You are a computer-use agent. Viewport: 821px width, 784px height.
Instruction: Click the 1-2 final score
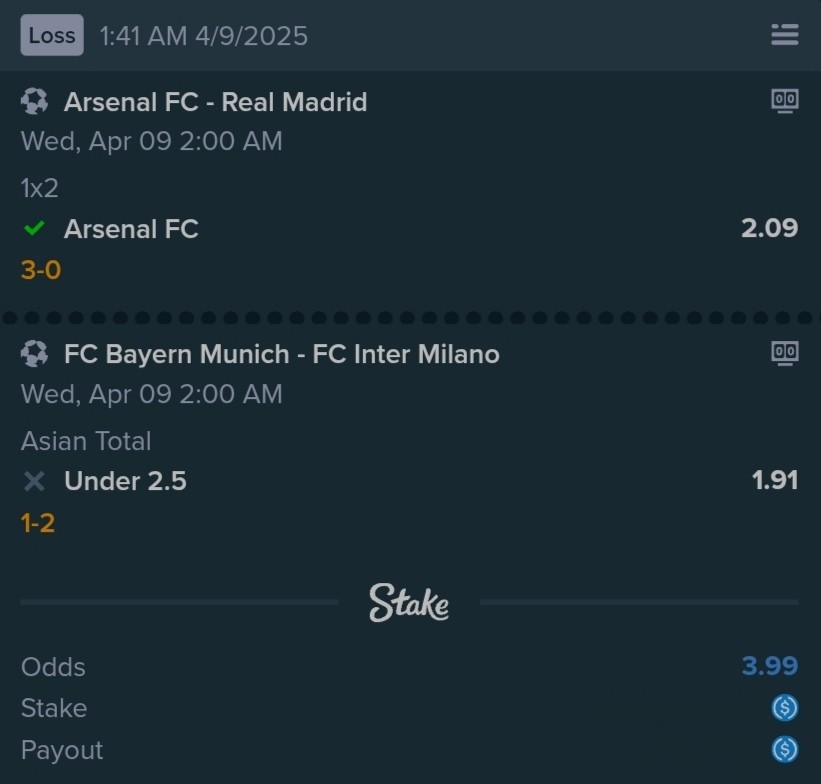click(x=38, y=523)
